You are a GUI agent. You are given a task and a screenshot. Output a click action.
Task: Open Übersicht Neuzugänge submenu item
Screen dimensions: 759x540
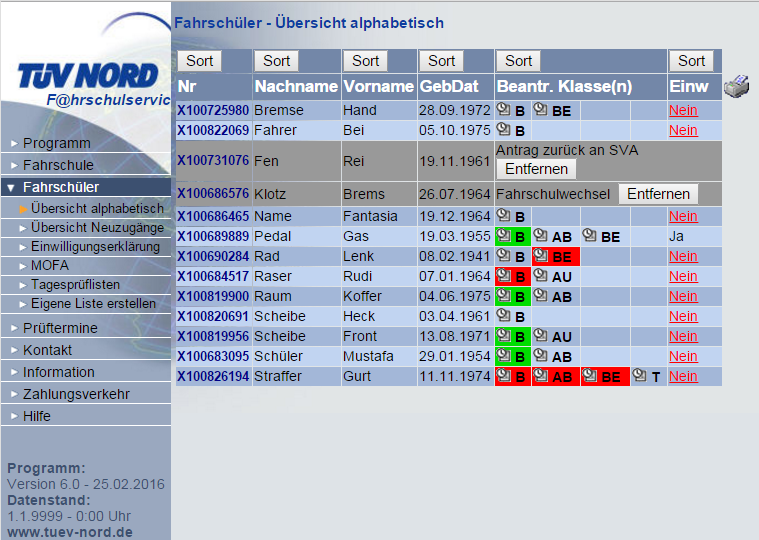tap(97, 227)
